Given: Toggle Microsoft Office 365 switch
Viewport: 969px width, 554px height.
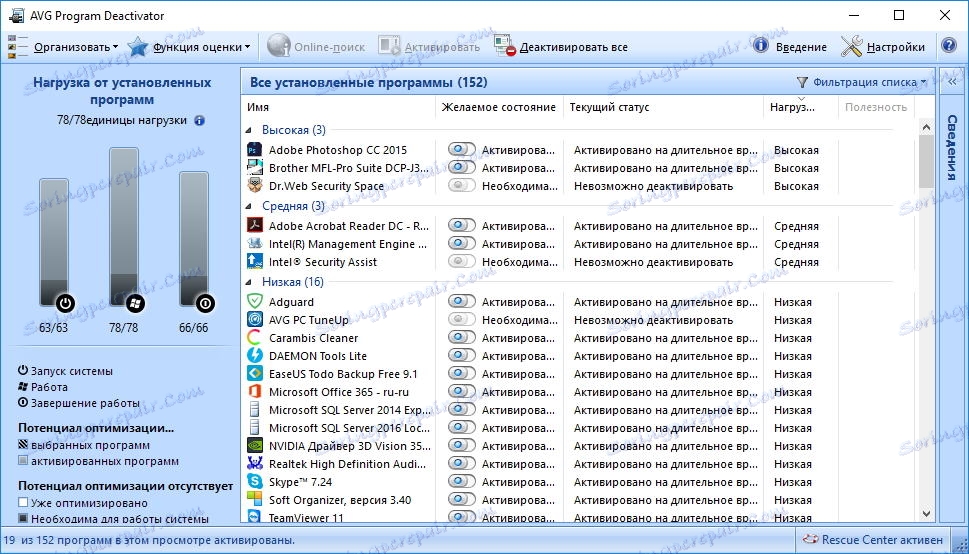Looking at the screenshot, I should tap(462, 391).
